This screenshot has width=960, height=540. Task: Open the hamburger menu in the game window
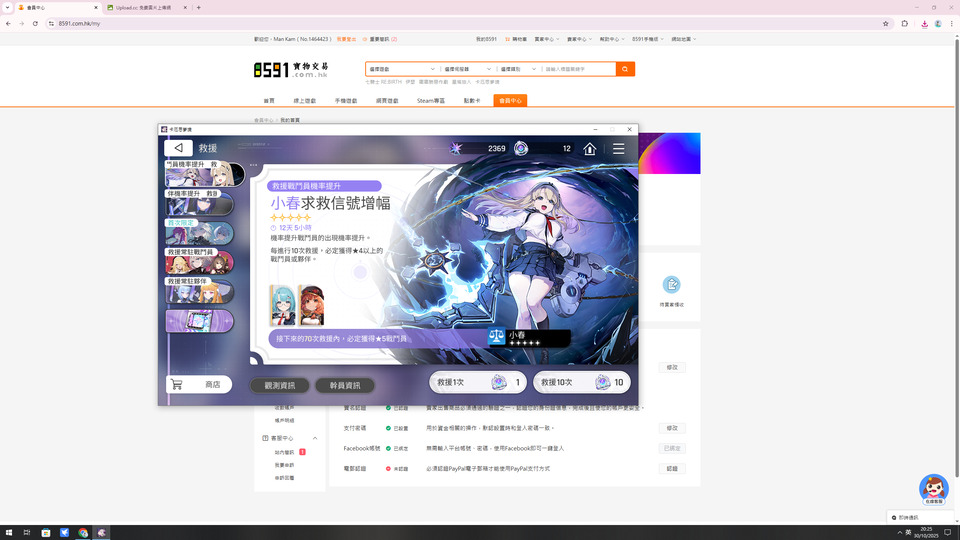tap(619, 149)
